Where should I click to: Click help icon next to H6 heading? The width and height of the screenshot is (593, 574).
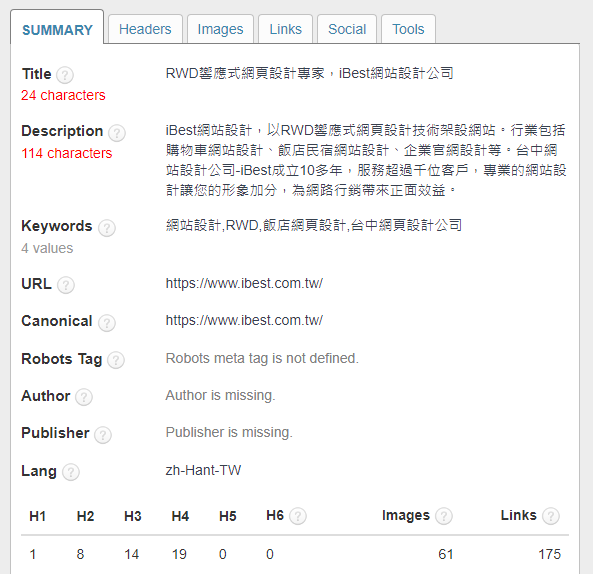pyautogui.click(x=298, y=516)
